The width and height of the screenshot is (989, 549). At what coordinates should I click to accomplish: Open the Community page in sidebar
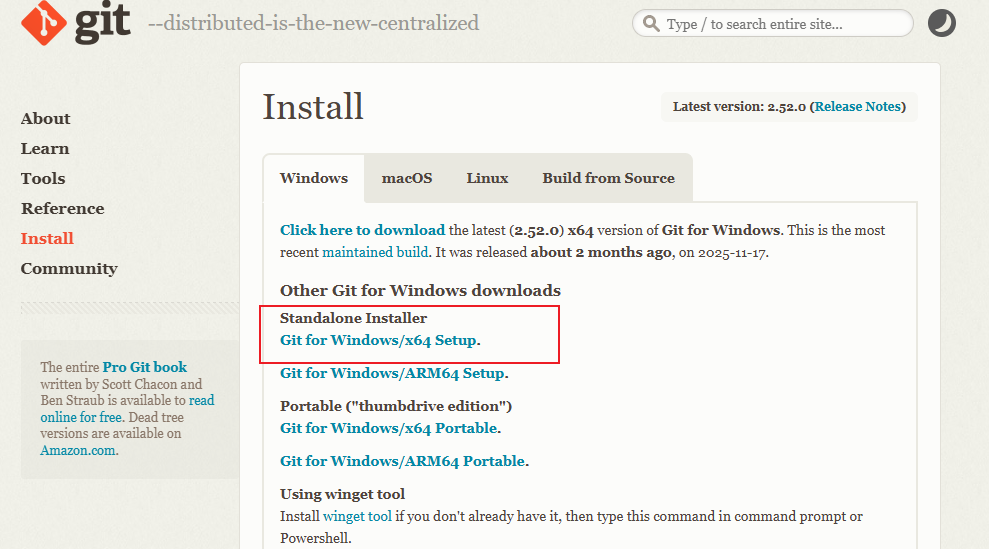69,269
